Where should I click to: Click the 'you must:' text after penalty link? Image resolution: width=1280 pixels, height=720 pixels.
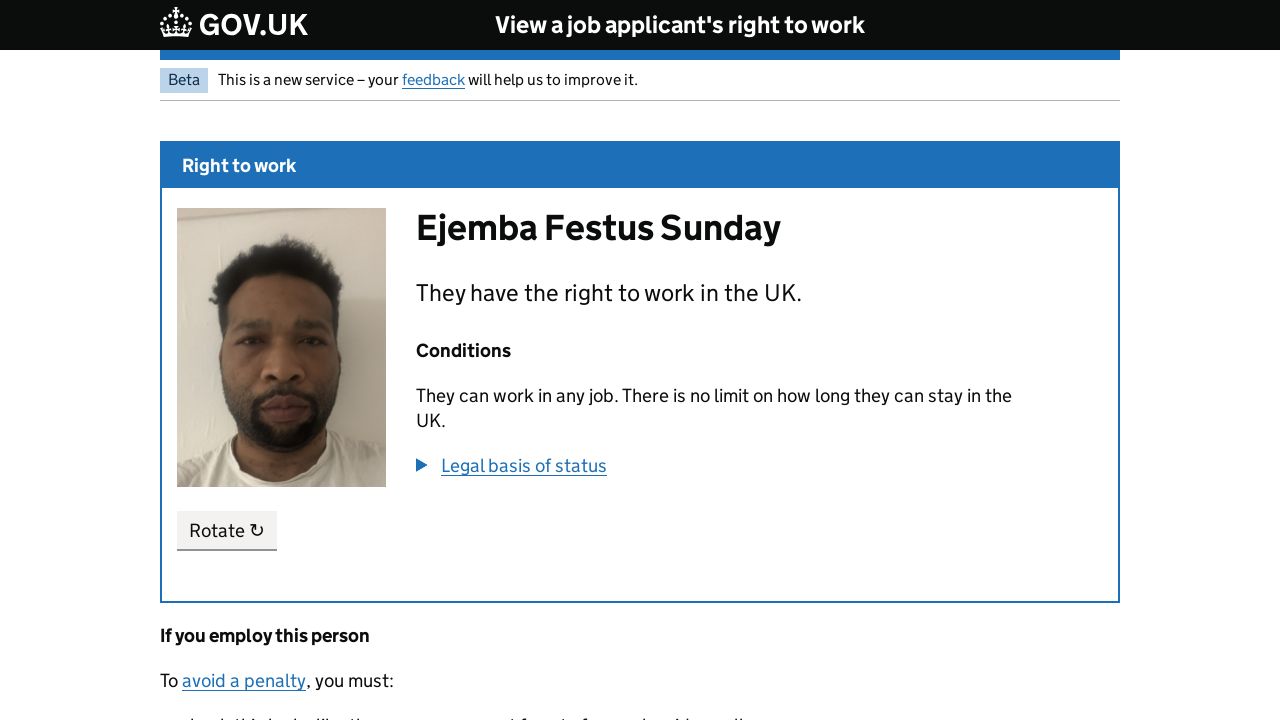[354, 681]
